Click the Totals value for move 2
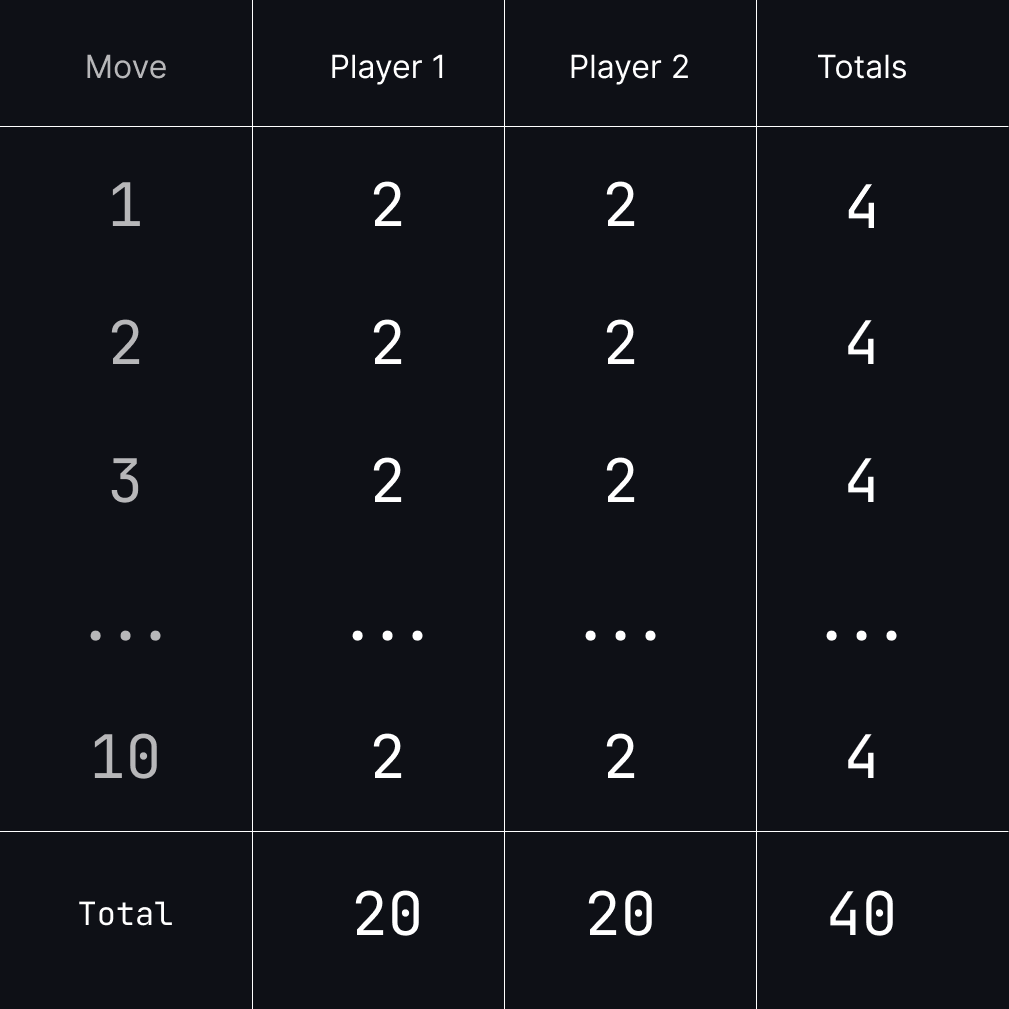Screen dimensions: 1009x1009 click(x=862, y=344)
